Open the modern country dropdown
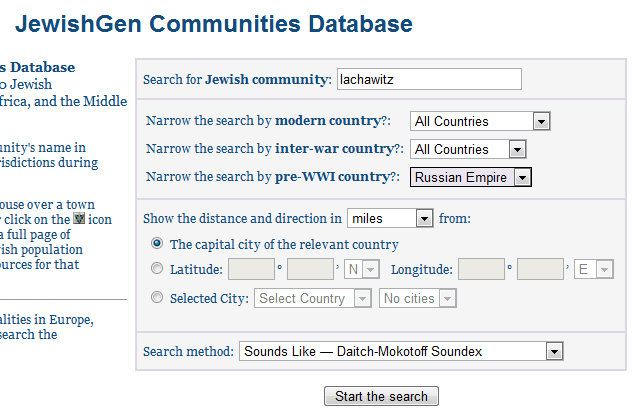Viewport: 639px width, 419px height. pos(480,121)
